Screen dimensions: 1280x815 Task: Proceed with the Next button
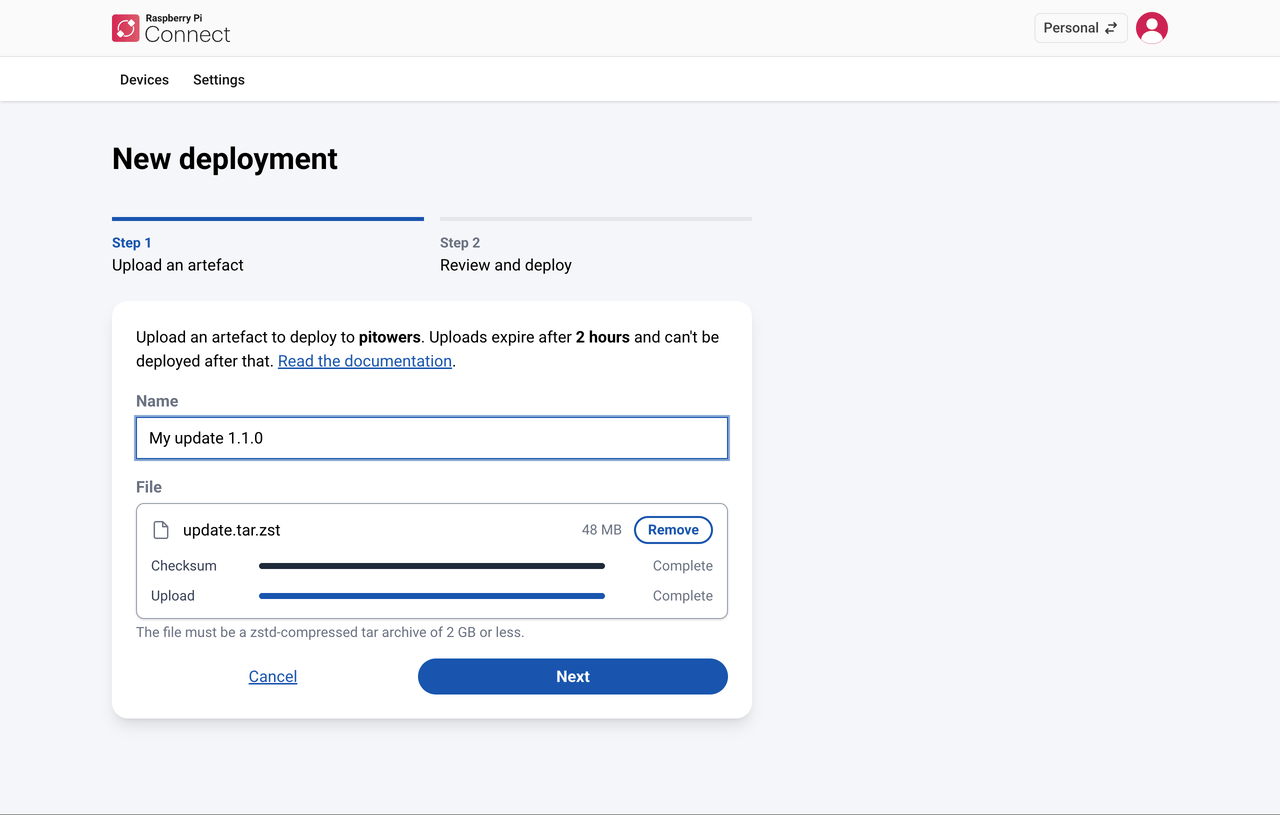[x=573, y=676]
